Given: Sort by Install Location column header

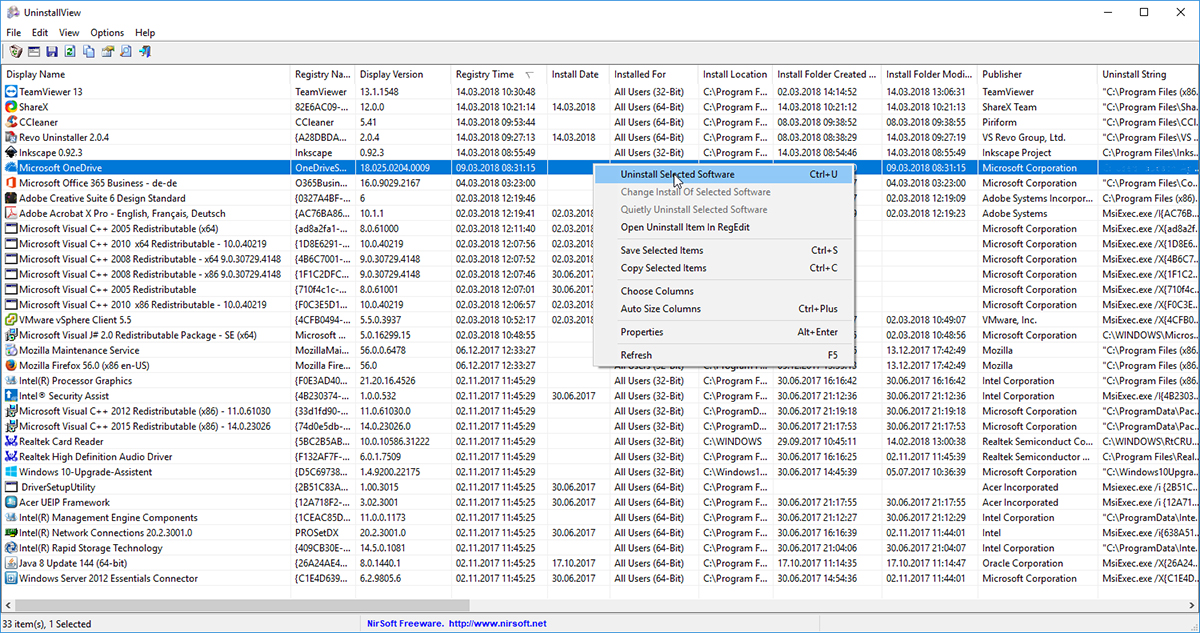Looking at the screenshot, I should pyautogui.click(x=735, y=74).
